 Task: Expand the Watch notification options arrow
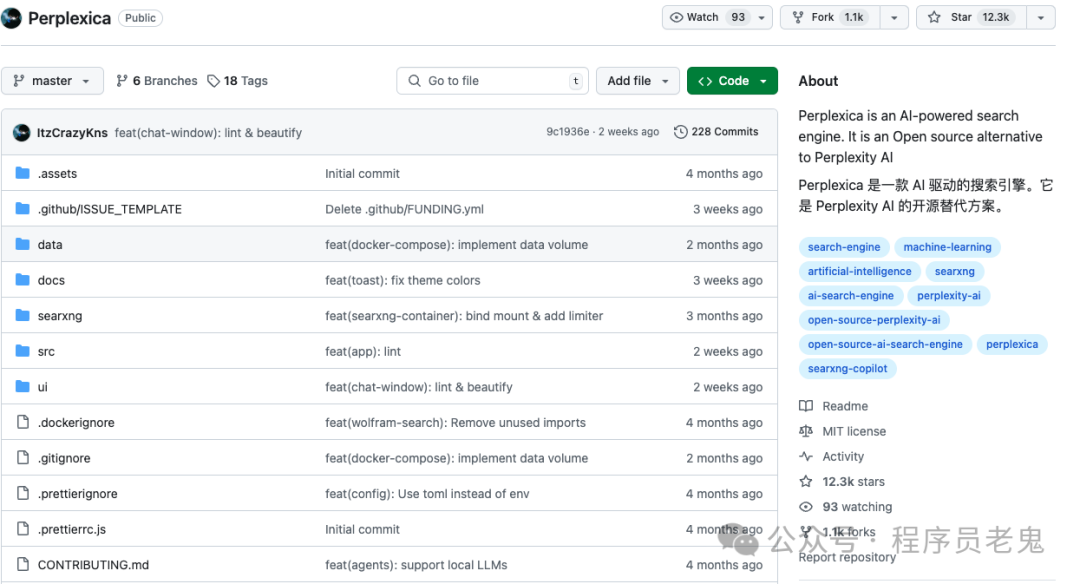(x=762, y=18)
